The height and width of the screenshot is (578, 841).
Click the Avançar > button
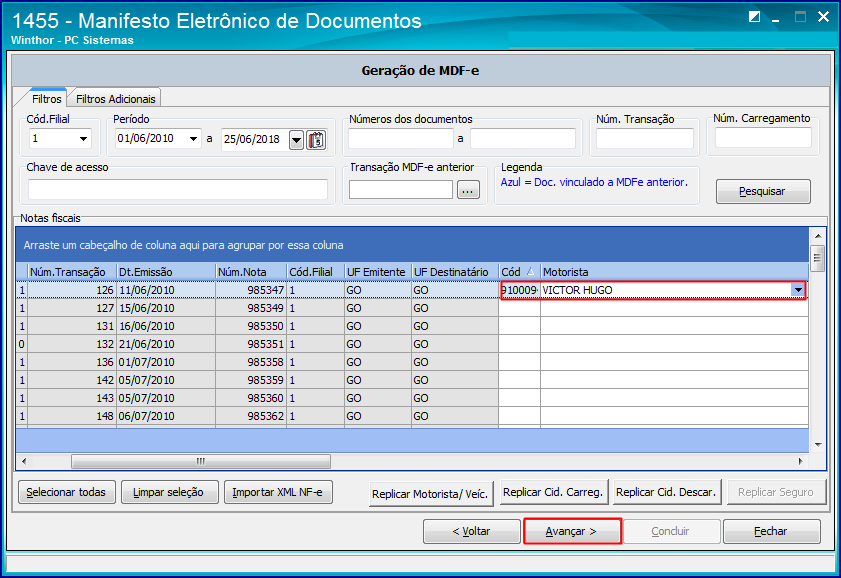pos(572,531)
